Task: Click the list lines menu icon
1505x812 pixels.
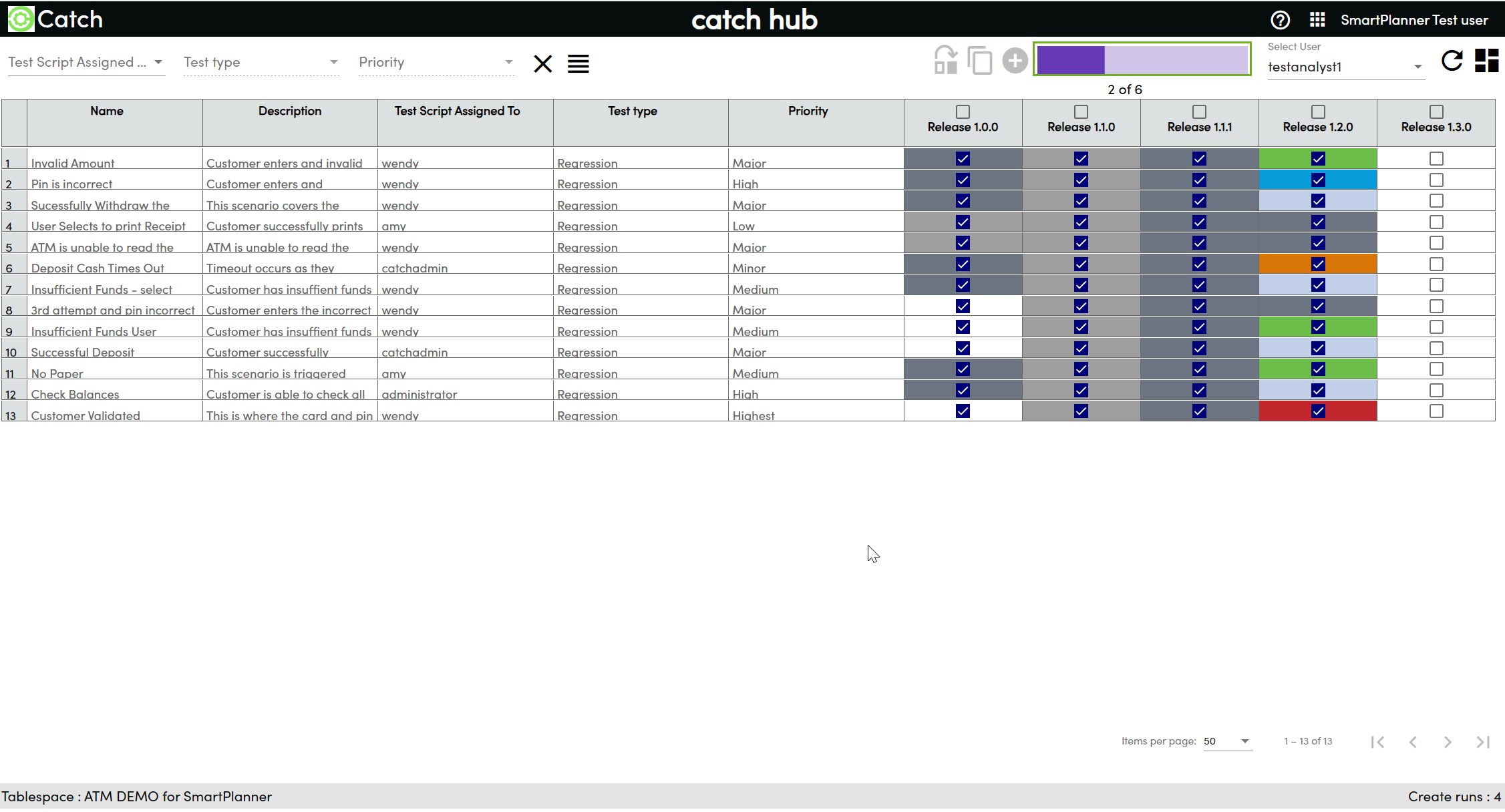Action: coord(578,64)
